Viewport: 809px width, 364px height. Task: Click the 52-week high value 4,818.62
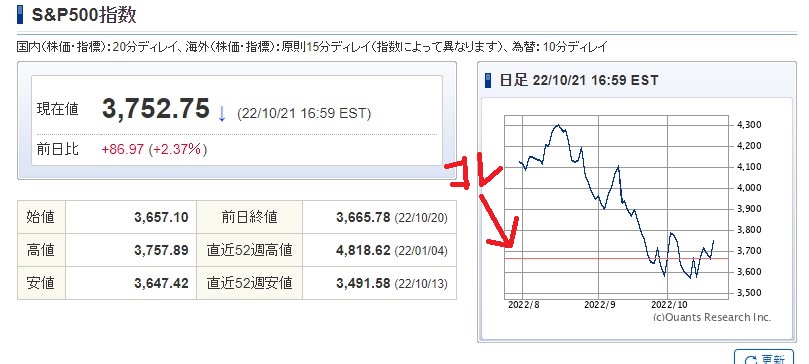(363, 250)
